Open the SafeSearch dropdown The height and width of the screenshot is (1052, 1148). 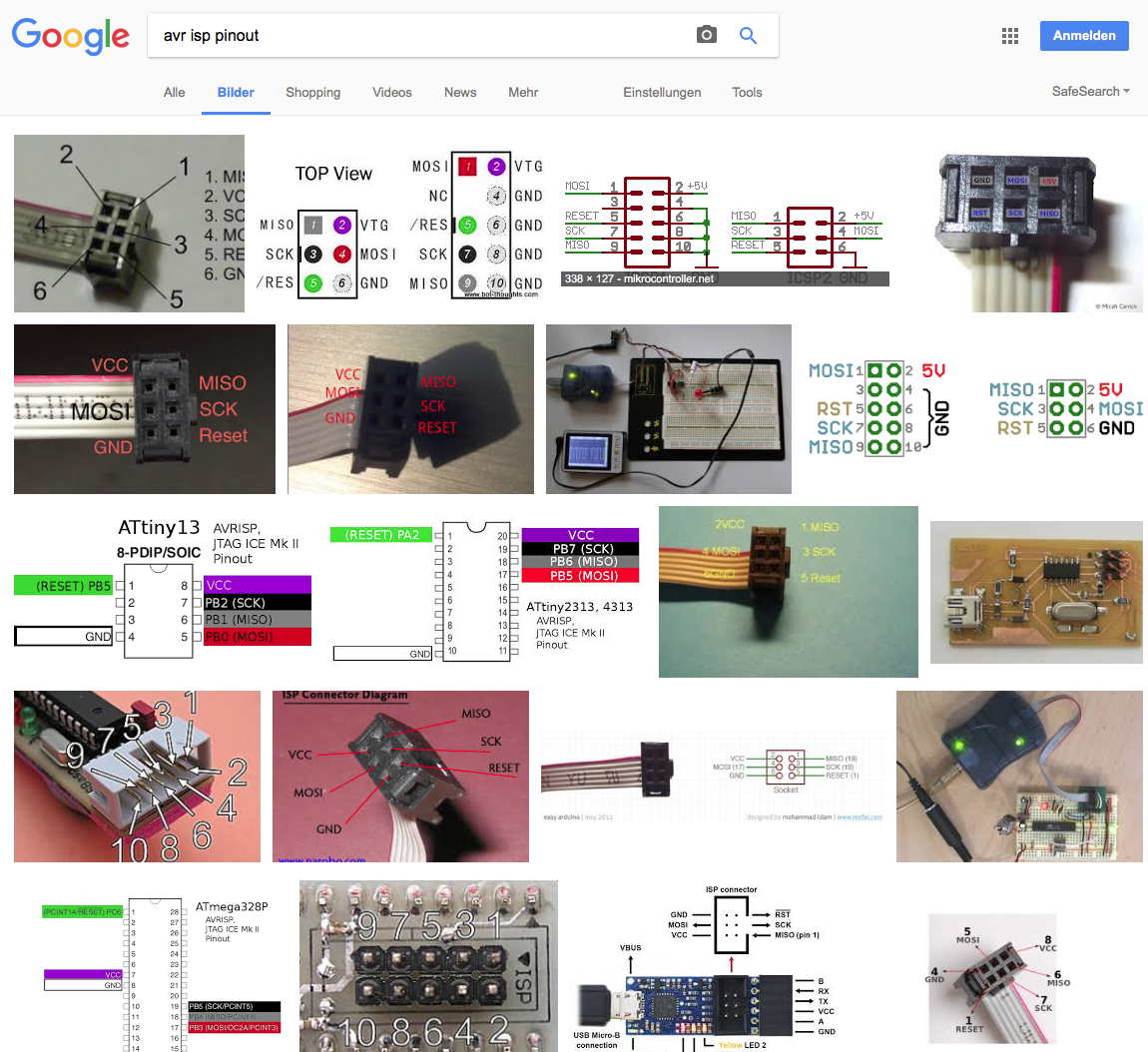1090,92
